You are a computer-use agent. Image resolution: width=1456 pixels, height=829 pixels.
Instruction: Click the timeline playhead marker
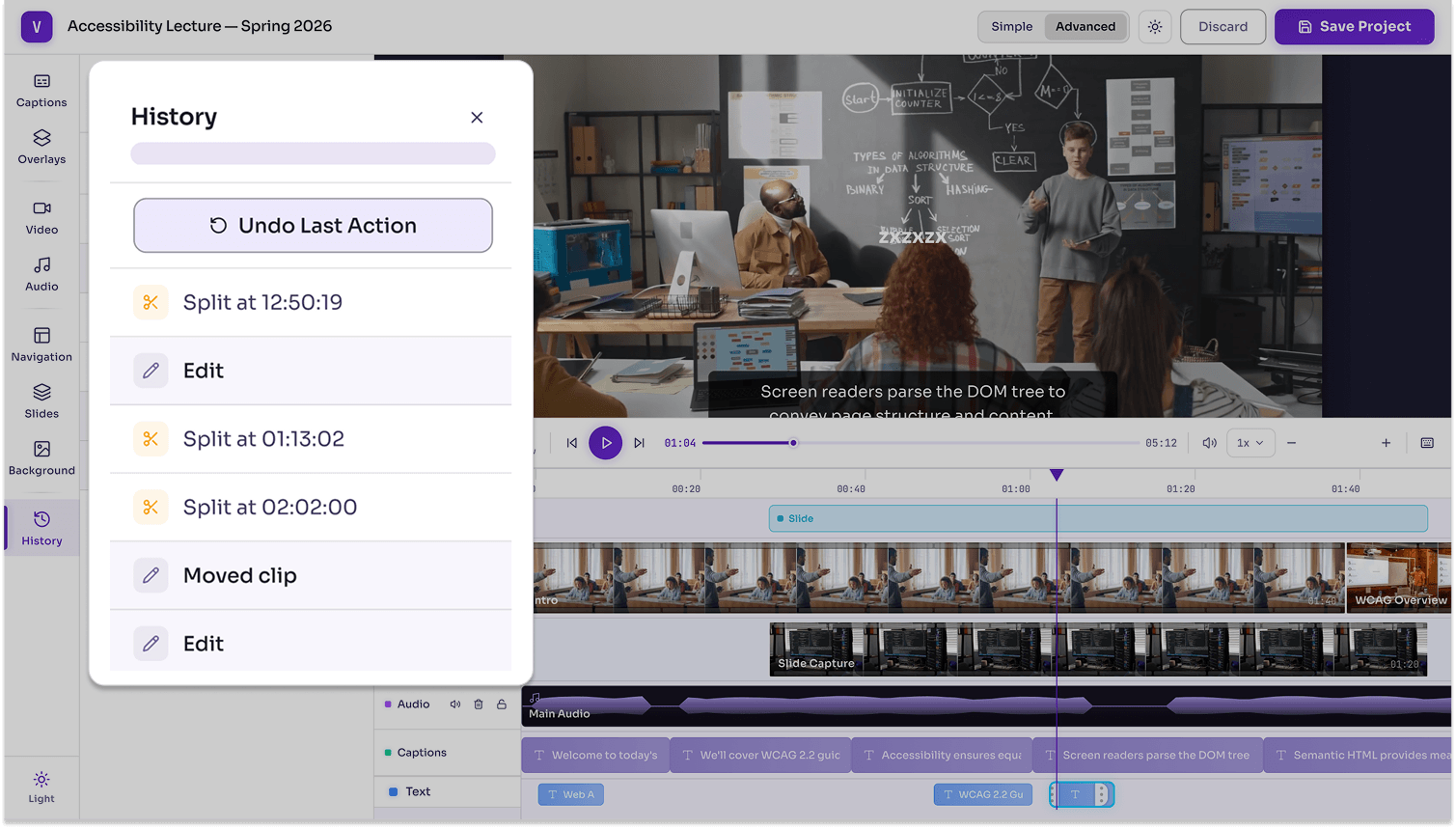[x=1057, y=475]
